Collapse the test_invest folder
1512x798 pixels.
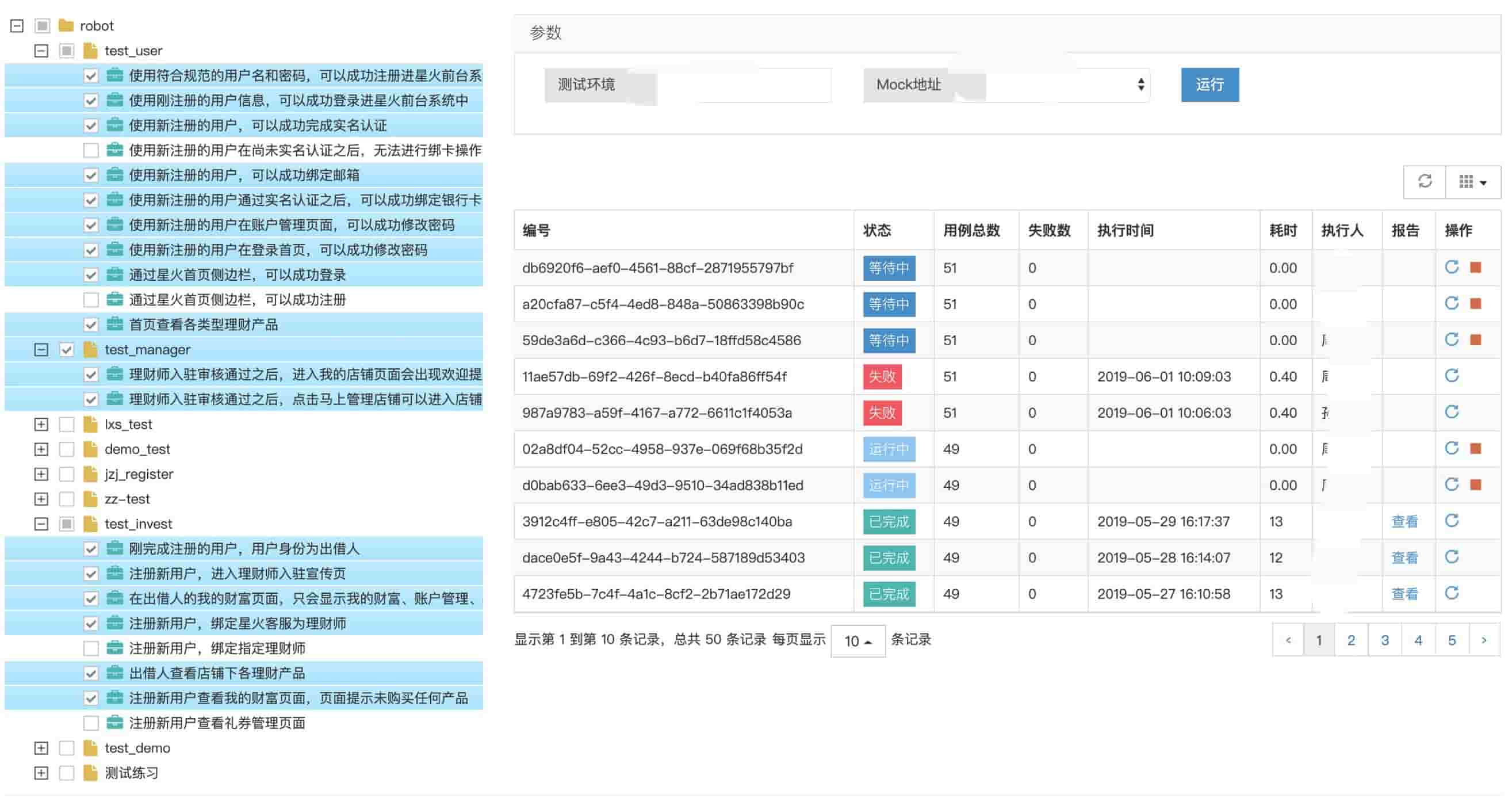41,524
